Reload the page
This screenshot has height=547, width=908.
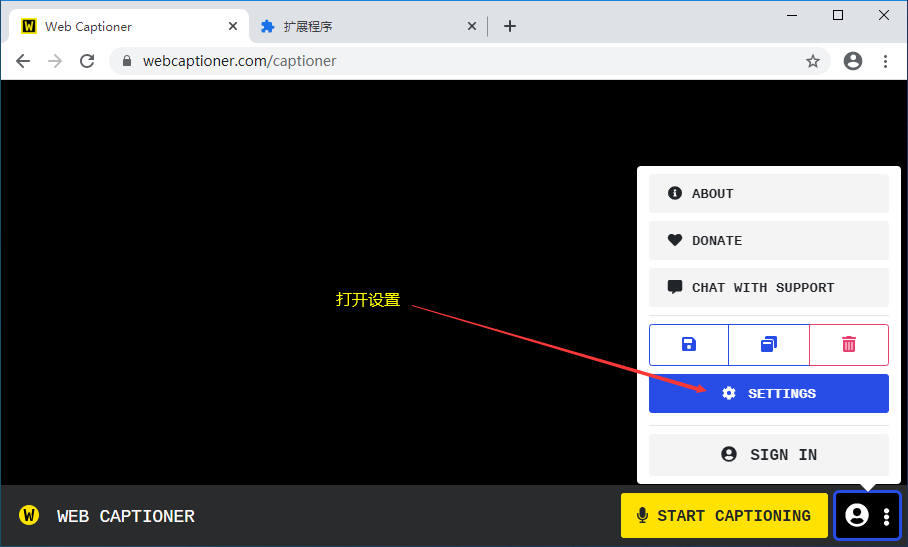pos(87,61)
